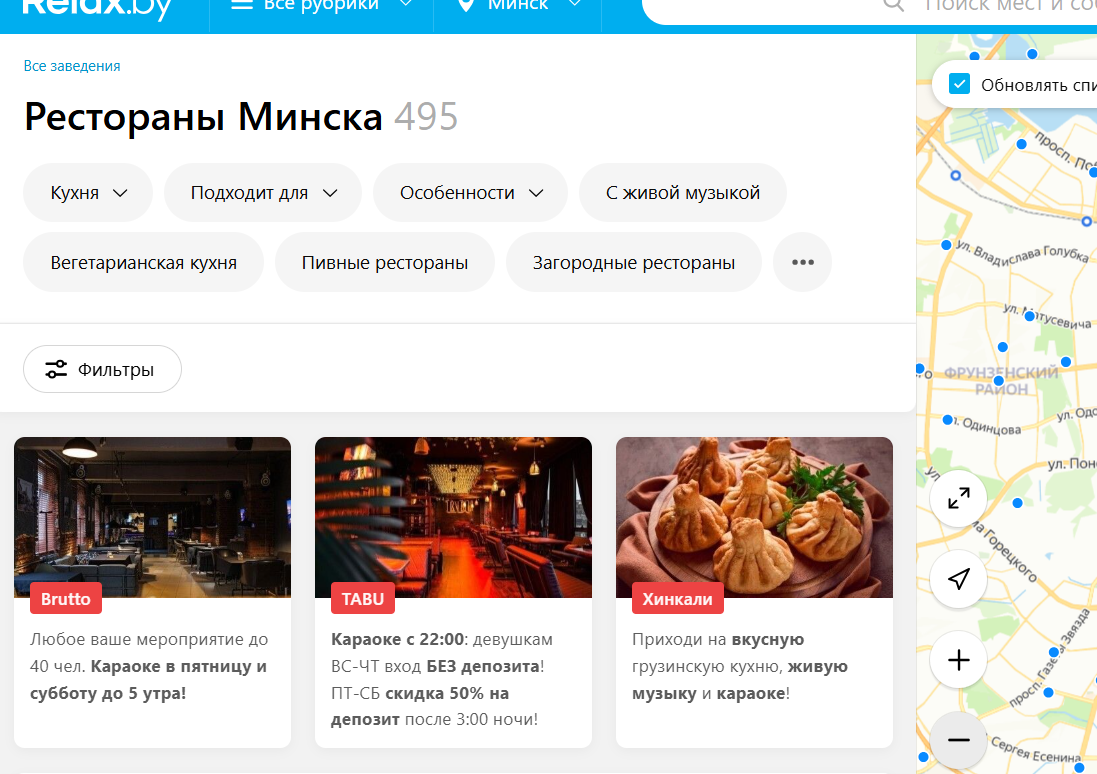This screenshot has height=774, width=1097.
Task: Expand the Кухня filter dropdown
Action: pyautogui.click(x=88, y=192)
